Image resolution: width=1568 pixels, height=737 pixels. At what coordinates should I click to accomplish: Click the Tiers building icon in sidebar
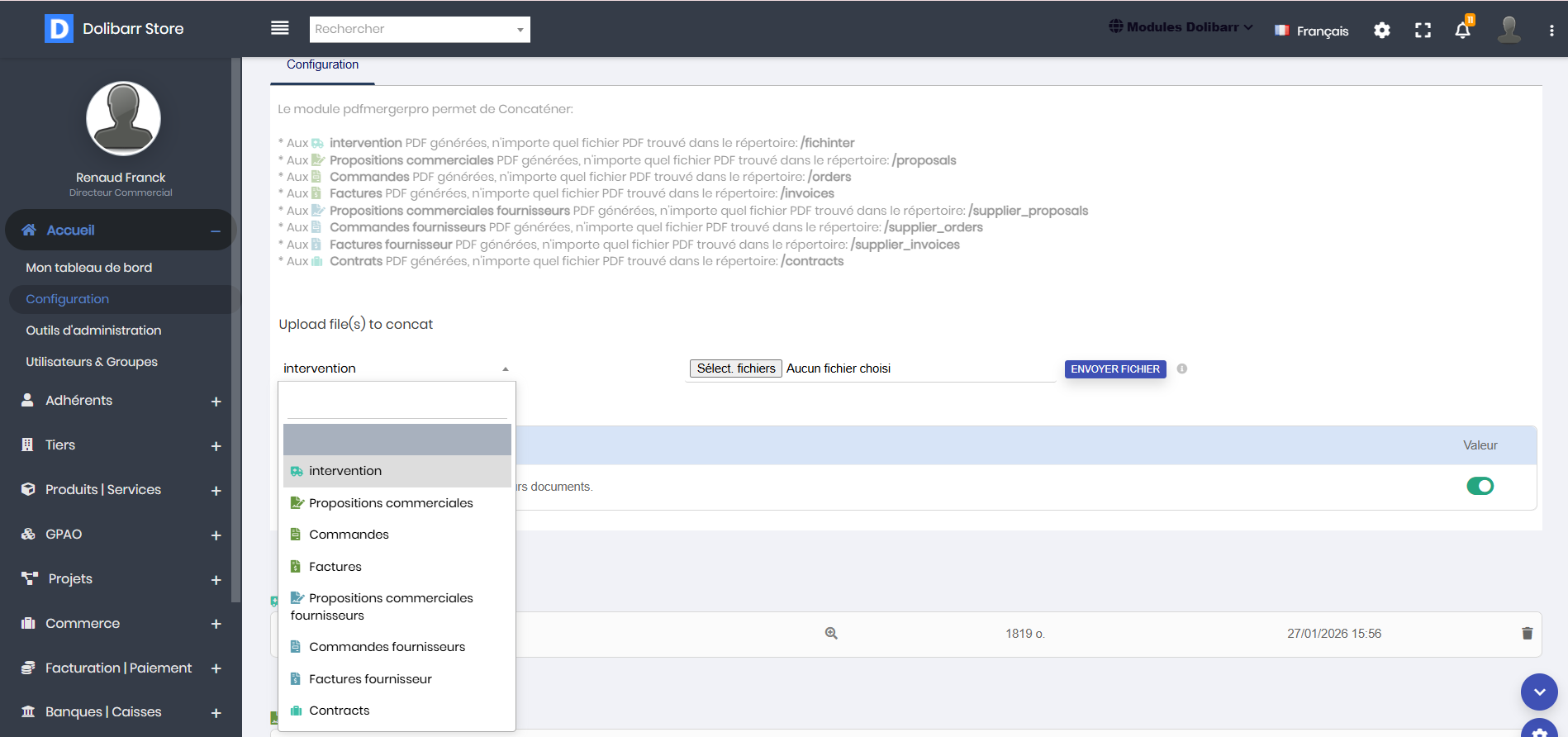tap(28, 445)
